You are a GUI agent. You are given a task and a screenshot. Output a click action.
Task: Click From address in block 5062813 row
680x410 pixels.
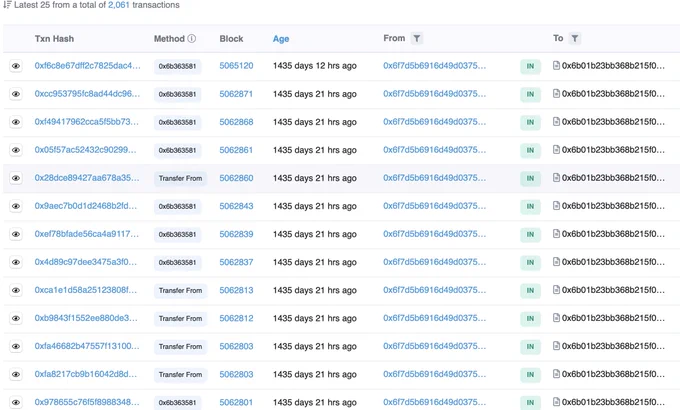[435, 290]
